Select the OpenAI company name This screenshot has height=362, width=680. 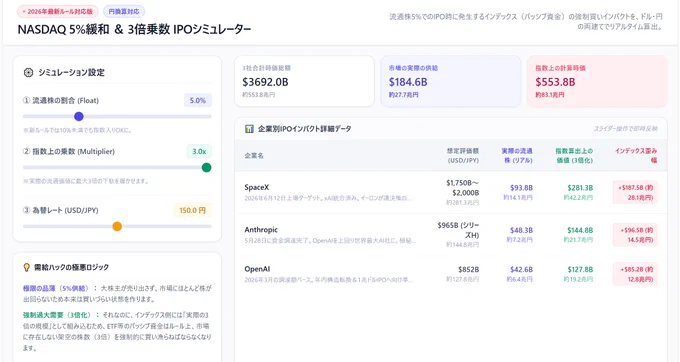click(257, 269)
